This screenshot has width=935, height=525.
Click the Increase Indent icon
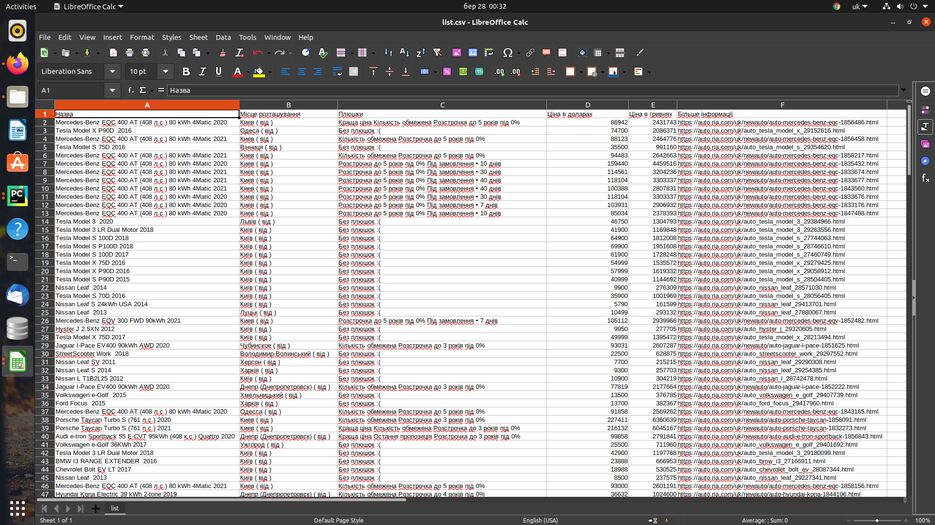tap(535, 72)
